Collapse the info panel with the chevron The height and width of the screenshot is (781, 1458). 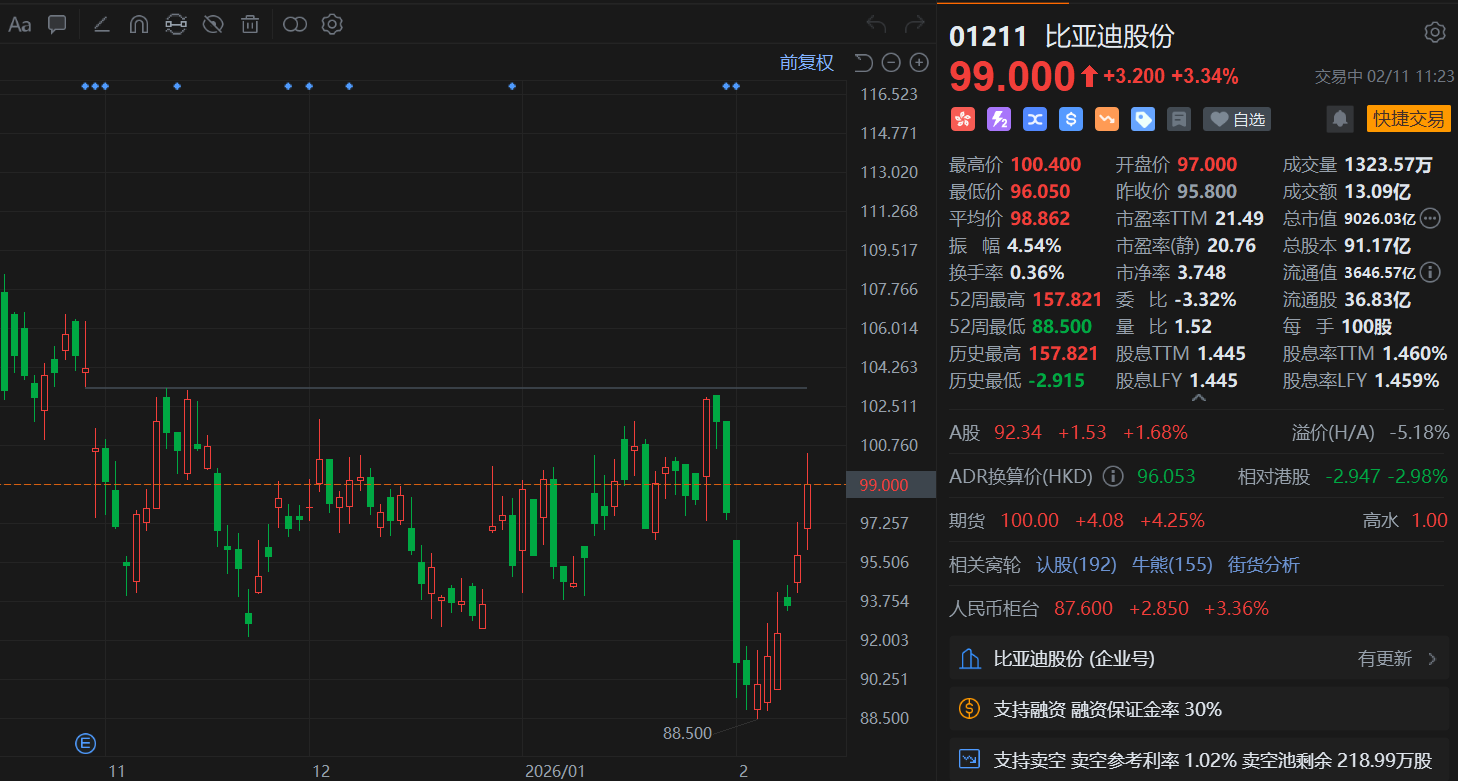(x=1198, y=396)
